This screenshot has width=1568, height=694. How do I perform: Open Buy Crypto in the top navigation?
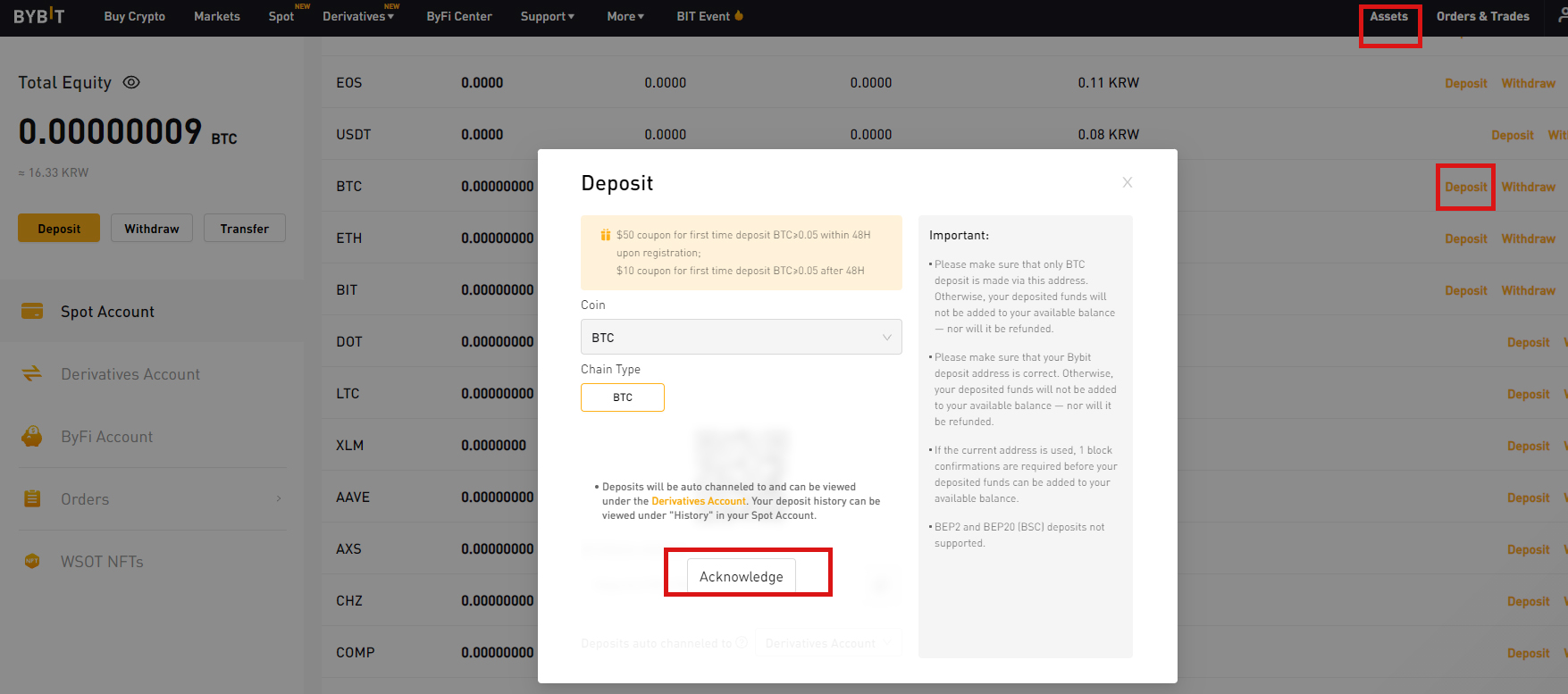point(135,16)
